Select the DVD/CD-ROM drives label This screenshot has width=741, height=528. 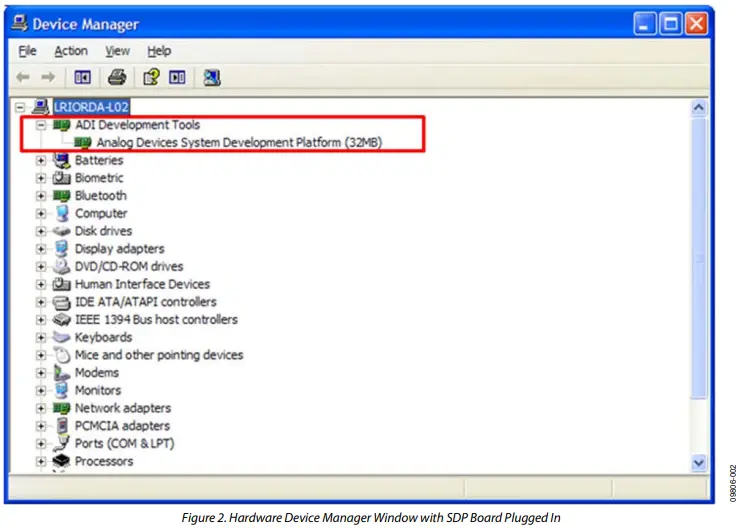[x=129, y=267]
